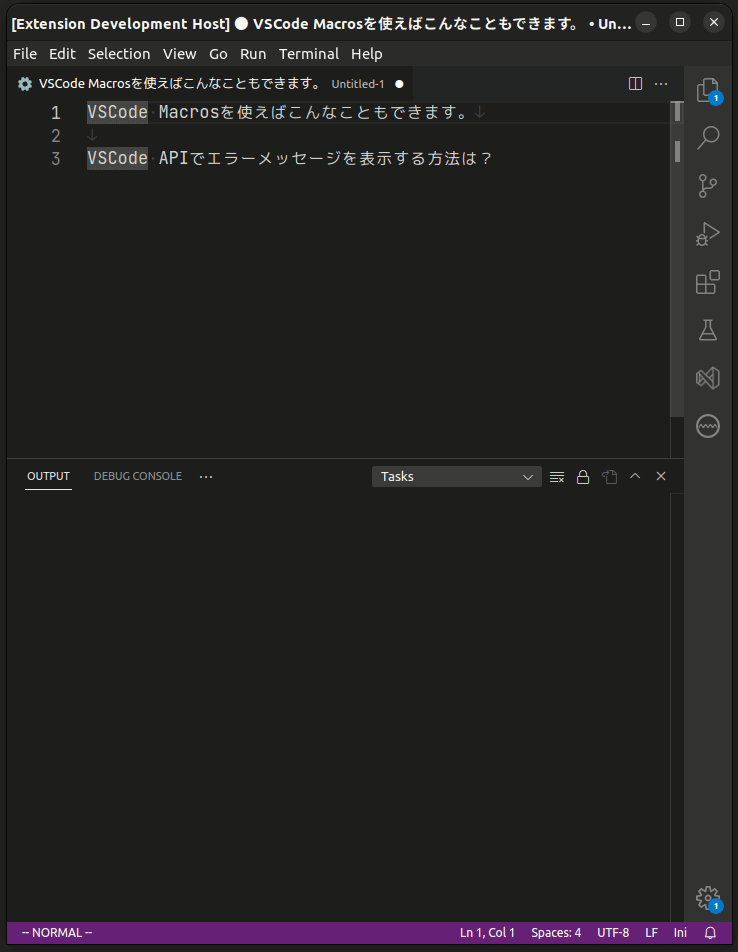Open the Extensions view
The width and height of the screenshot is (738, 952).
(x=708, y=282)
